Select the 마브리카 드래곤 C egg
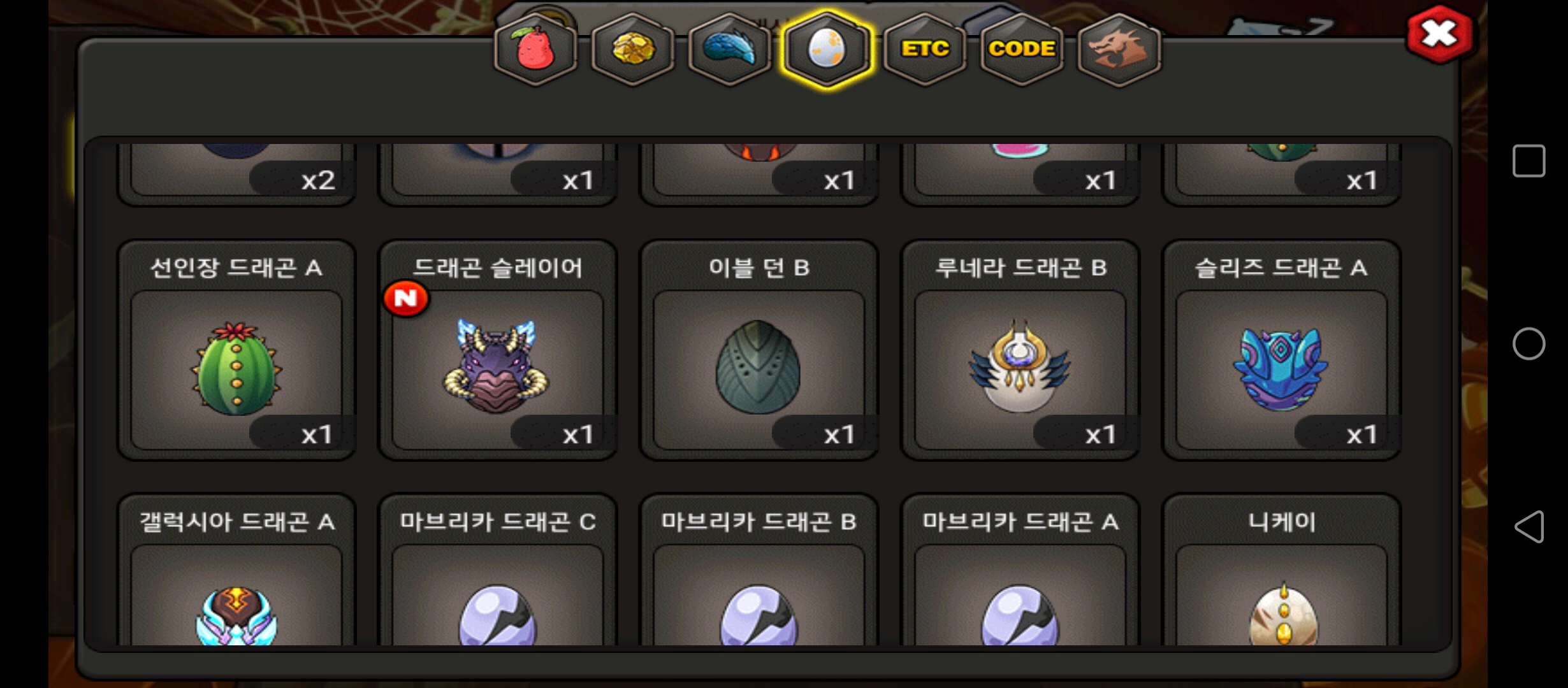The image size is (1568, 688). click(x=498, y=570)
